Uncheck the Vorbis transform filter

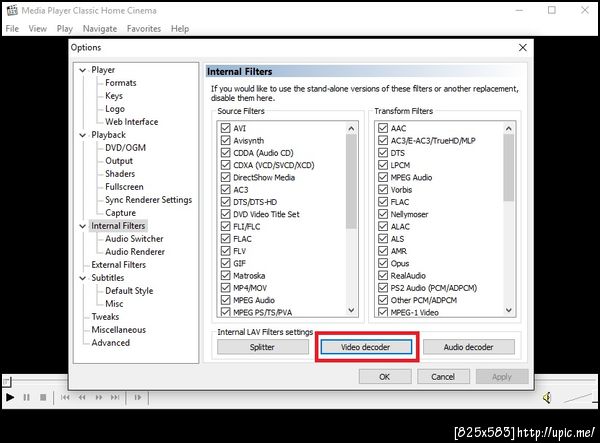tap(383, 189)
